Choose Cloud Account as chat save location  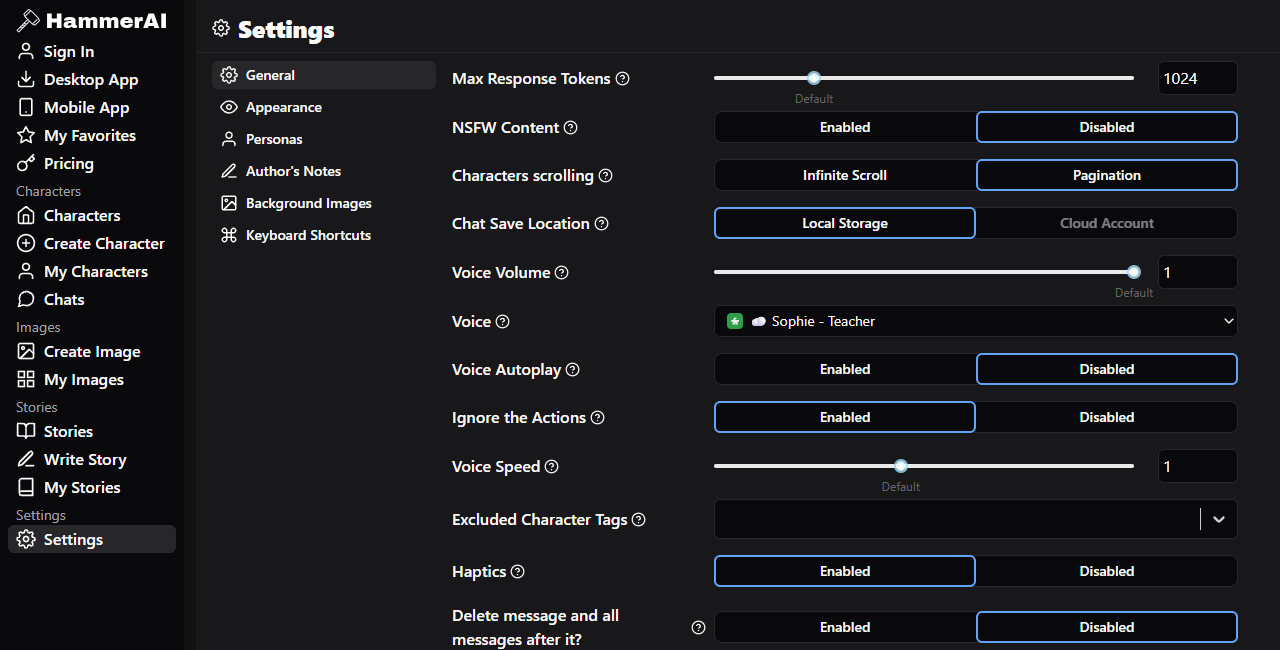click(1107, 223)
